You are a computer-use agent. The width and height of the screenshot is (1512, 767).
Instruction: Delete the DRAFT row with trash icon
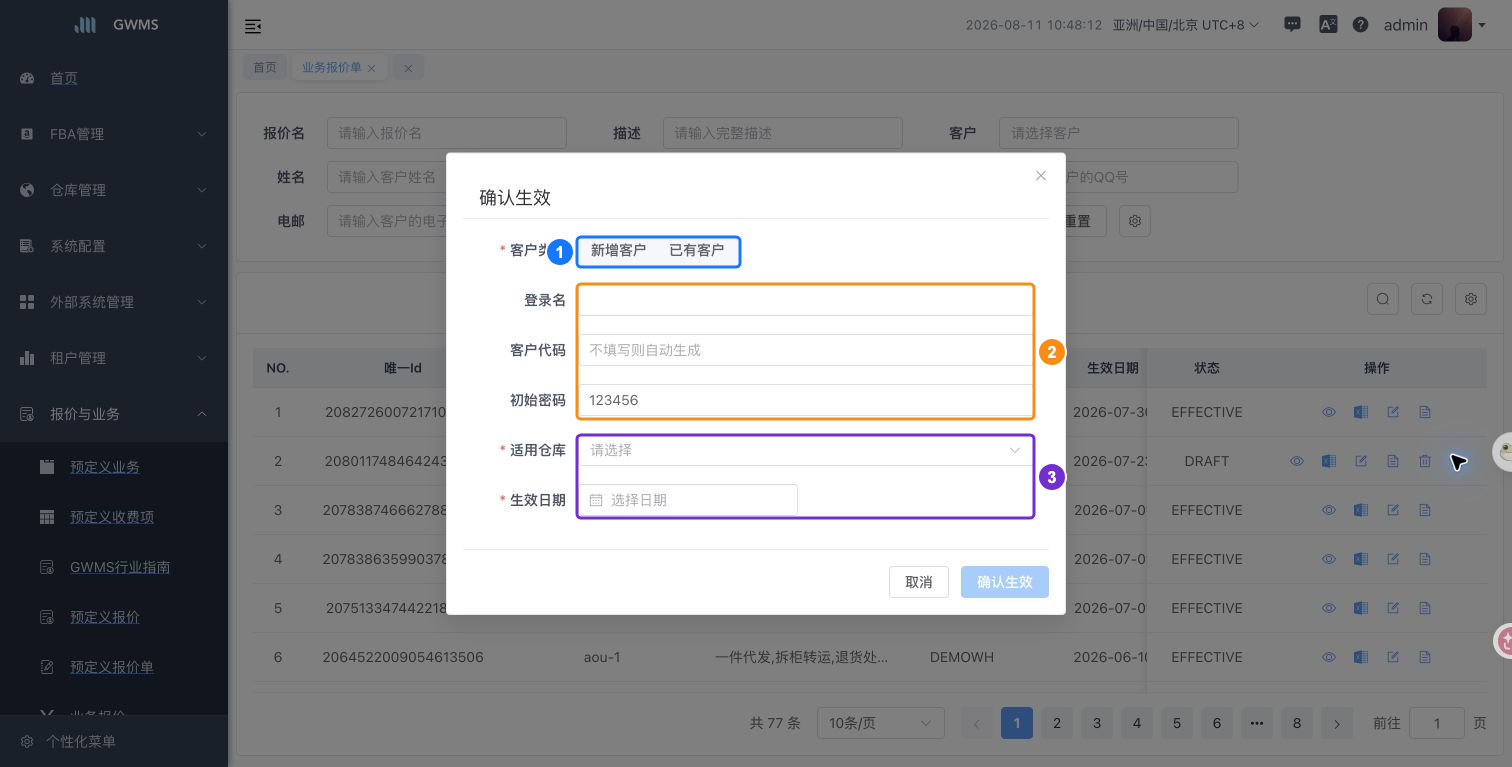(1425, 461)
